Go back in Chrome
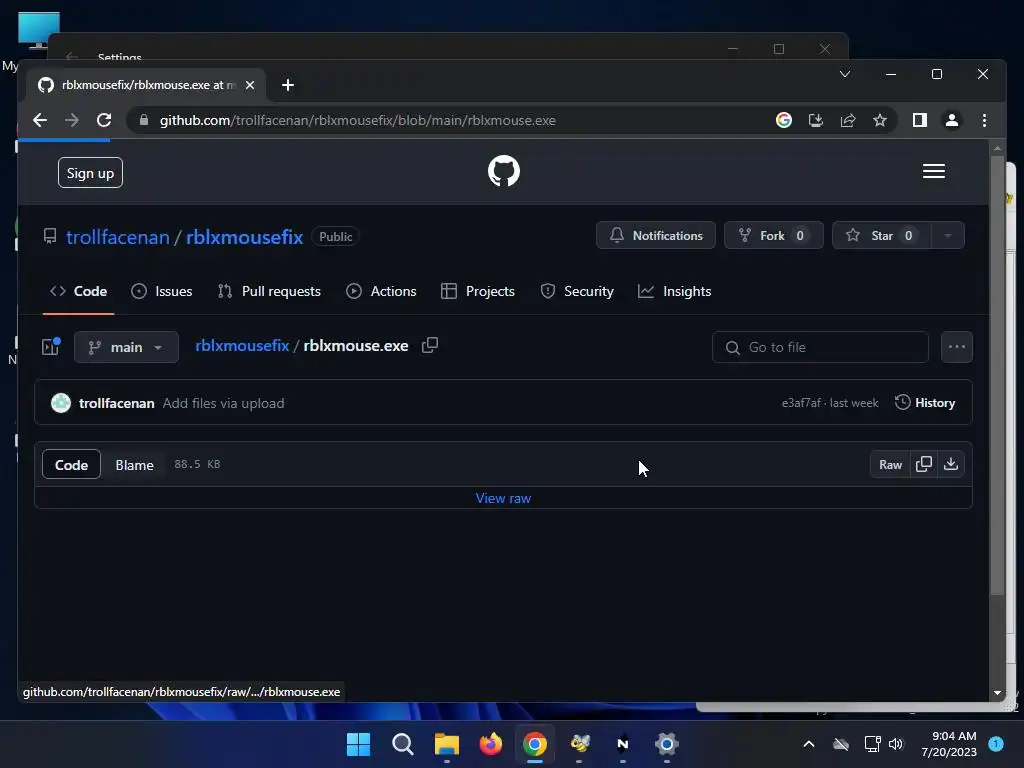 [x=40, y=120]
